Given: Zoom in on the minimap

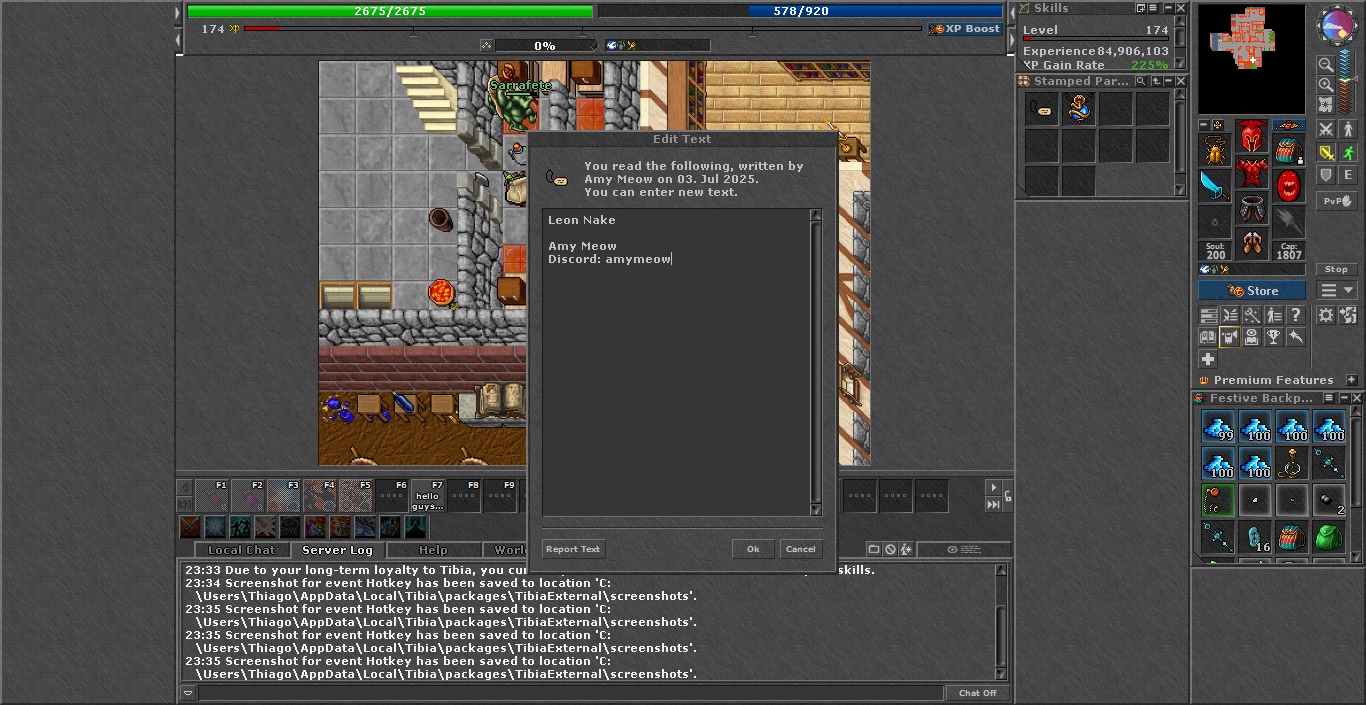Looking at the screenshot, I should [x=1326, y=85].
